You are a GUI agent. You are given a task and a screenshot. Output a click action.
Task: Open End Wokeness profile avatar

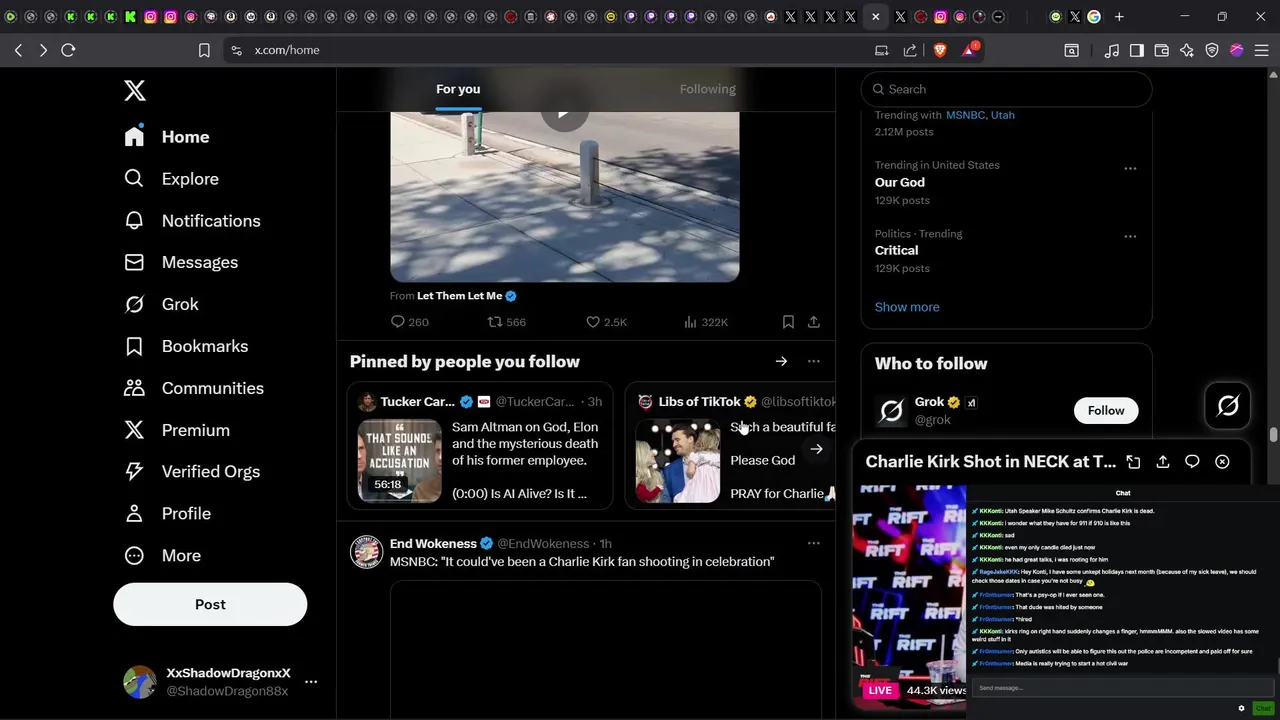pyautogui.click(x=366, y=552)
